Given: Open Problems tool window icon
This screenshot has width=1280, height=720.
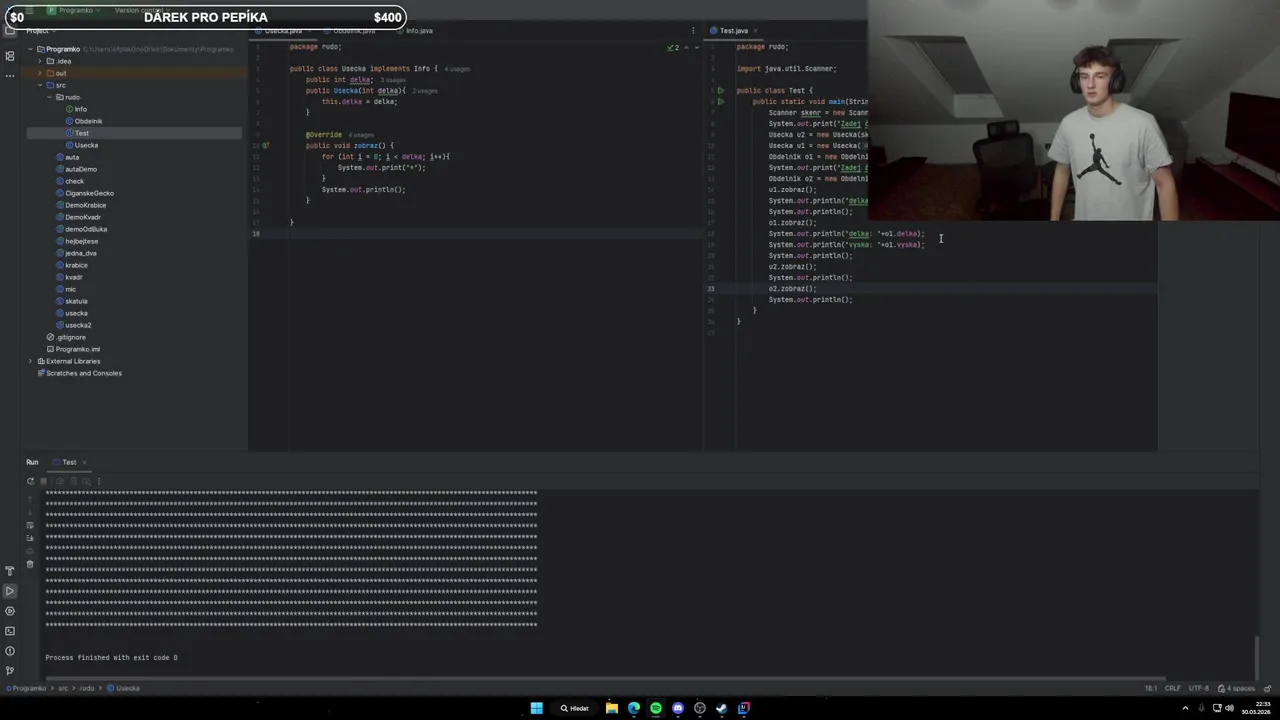Looking at the screenshot, I should [10, 651].
